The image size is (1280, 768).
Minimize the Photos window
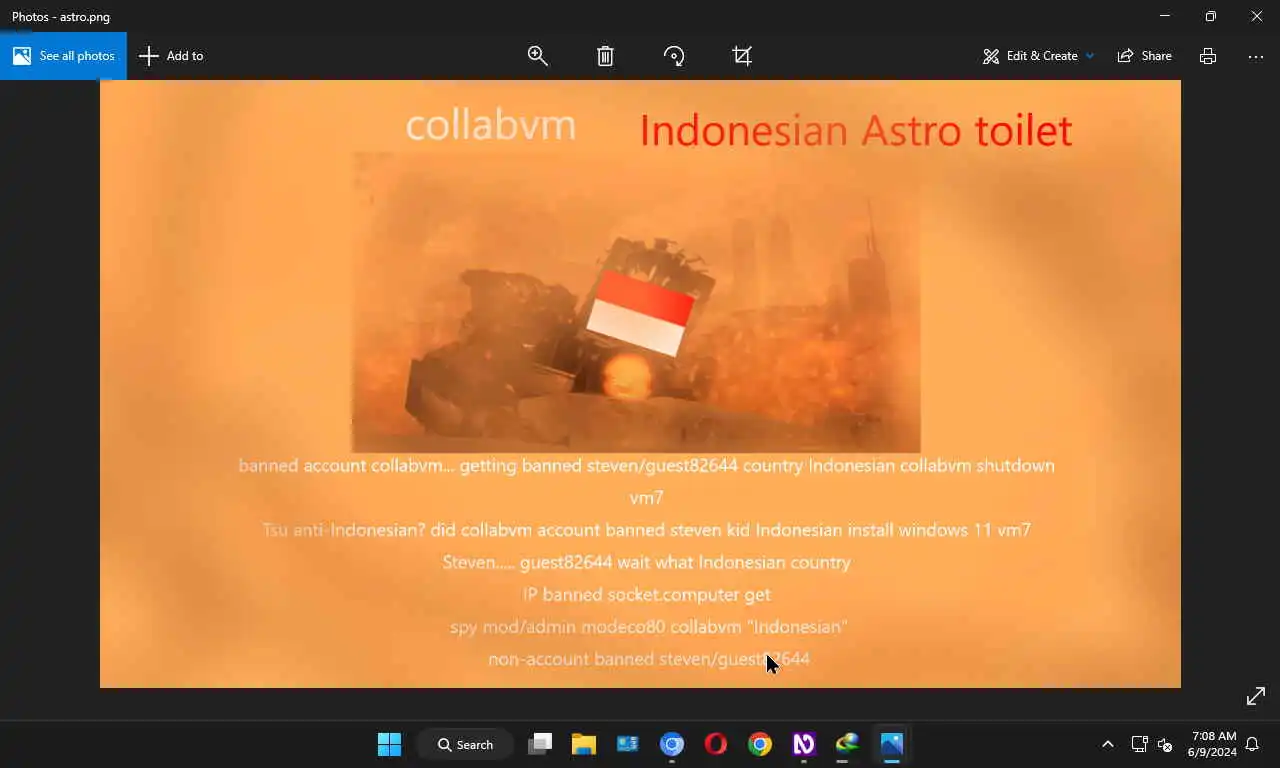[1165, 16]
